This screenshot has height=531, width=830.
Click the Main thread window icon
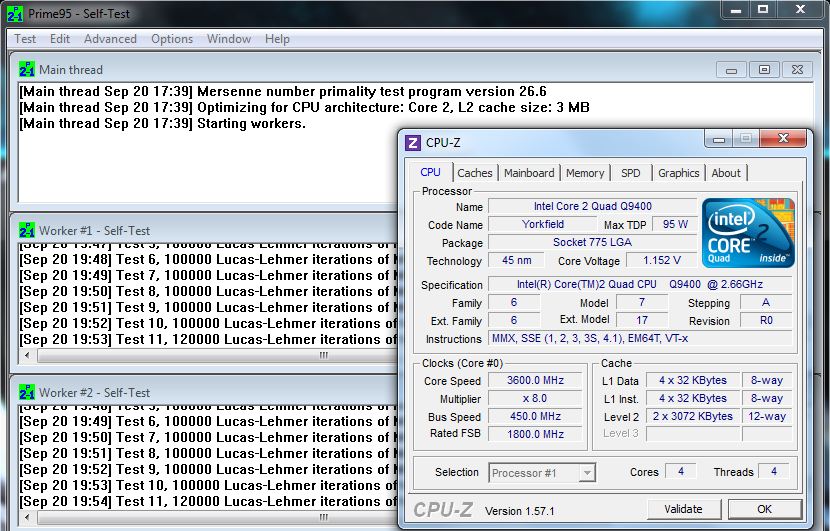tap(26, 69)
